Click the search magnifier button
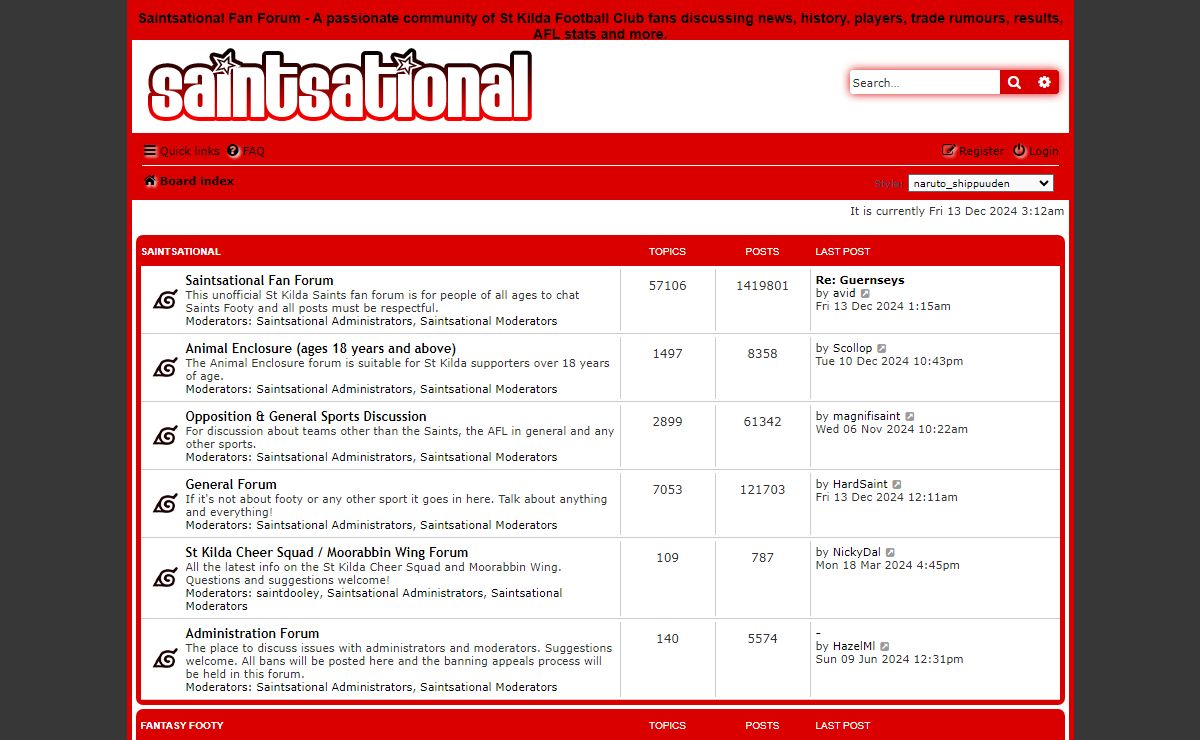Image resolution: width=1200 pixels, height=740 pixels. (1014, 83)
